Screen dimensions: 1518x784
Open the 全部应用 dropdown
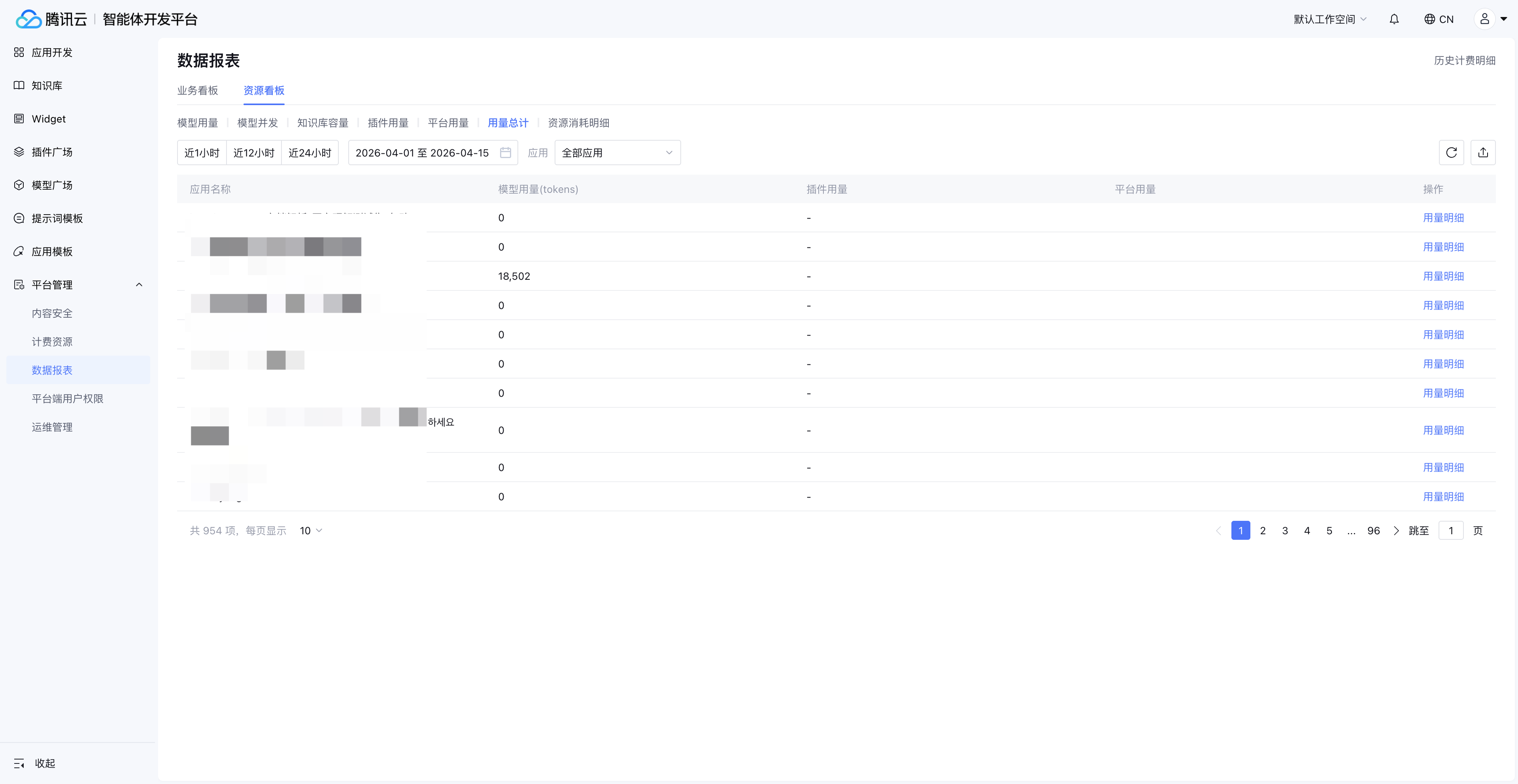(x=617, y=153)
